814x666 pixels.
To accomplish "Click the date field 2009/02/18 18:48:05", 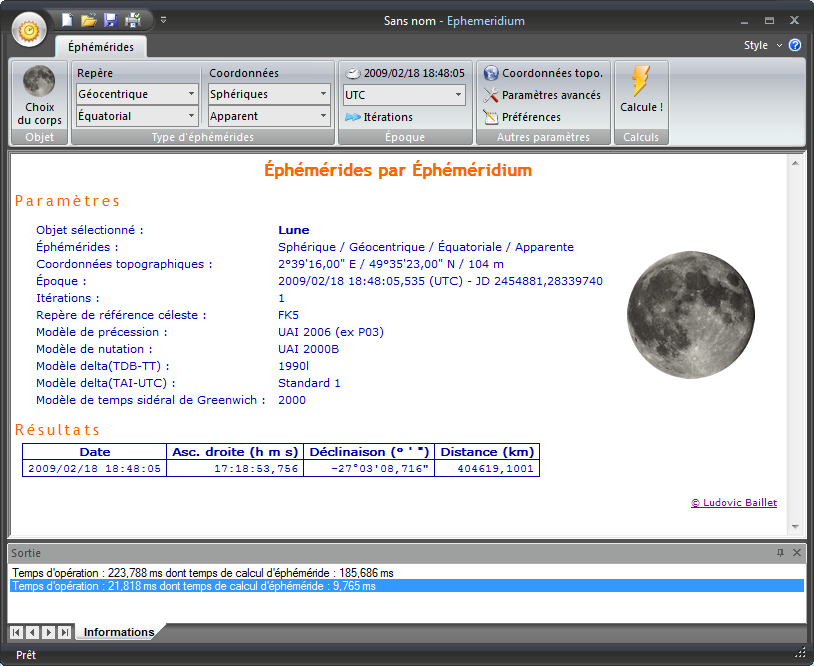I will [413, 73].
